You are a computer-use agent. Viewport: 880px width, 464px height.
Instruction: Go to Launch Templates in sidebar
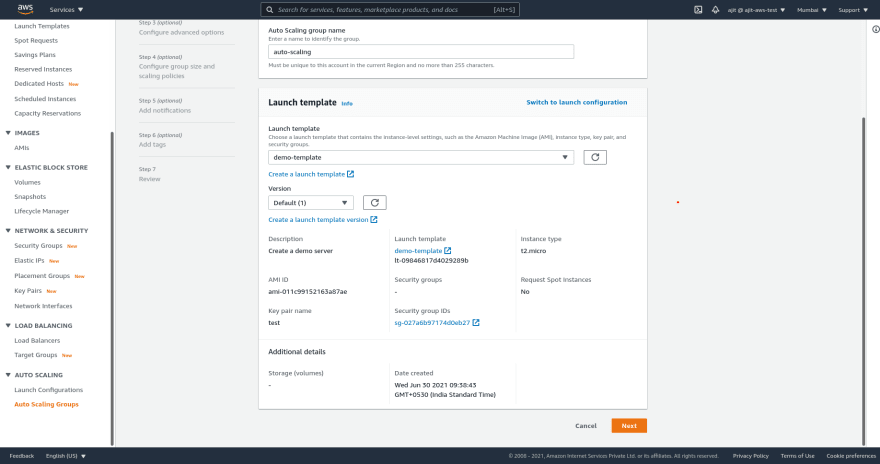pos(42,26)
